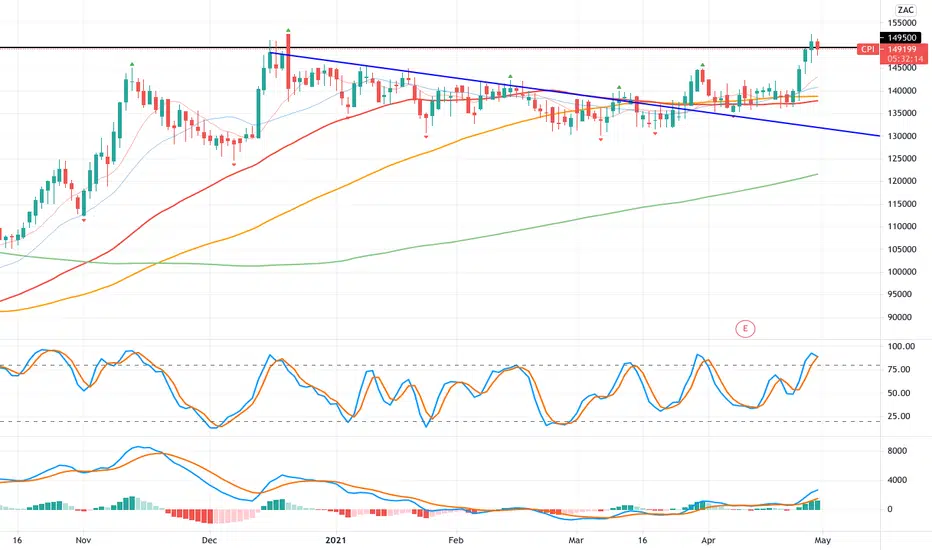Click the Nov date label on time axis
This screenshot has height=550, width=932.
(83, 540)
